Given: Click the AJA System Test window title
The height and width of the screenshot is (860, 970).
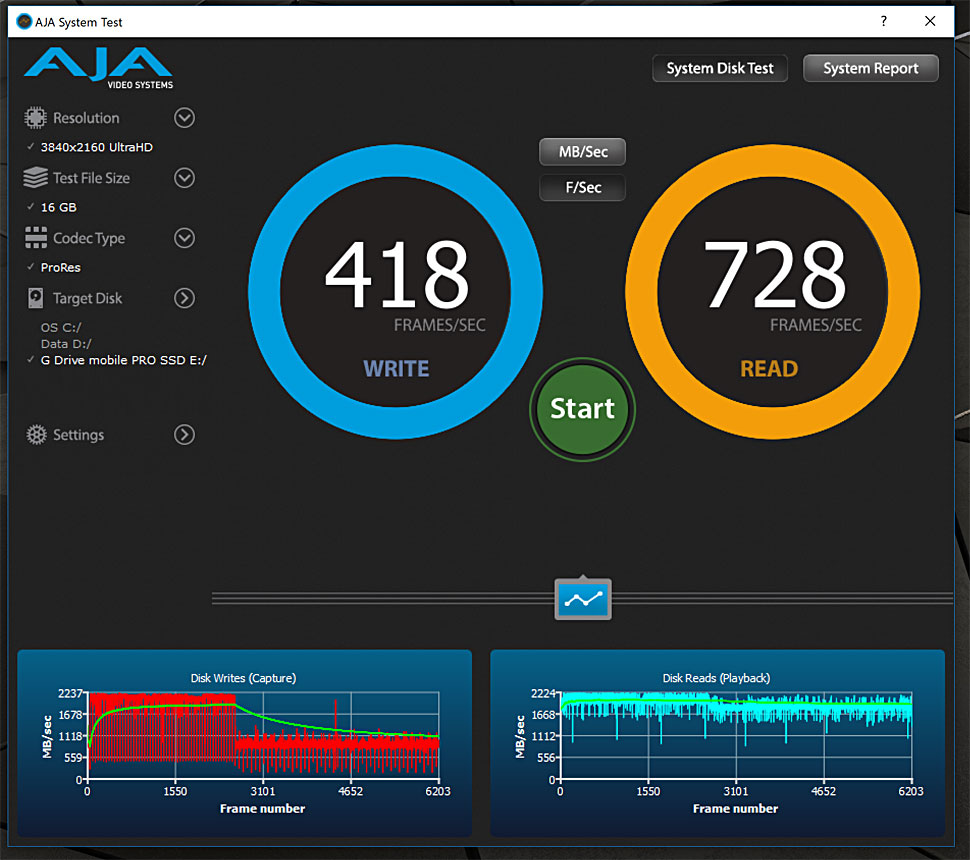Looking at the screenshot, I should [79, 22].
